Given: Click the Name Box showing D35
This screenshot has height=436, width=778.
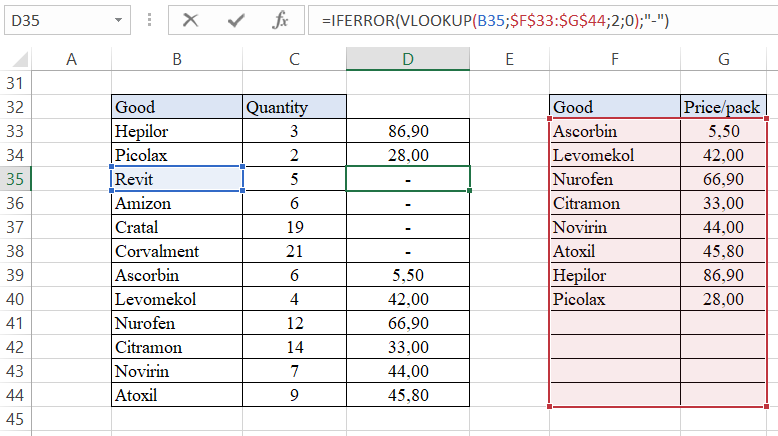Looking at the screenshot, I should (55, 19).
